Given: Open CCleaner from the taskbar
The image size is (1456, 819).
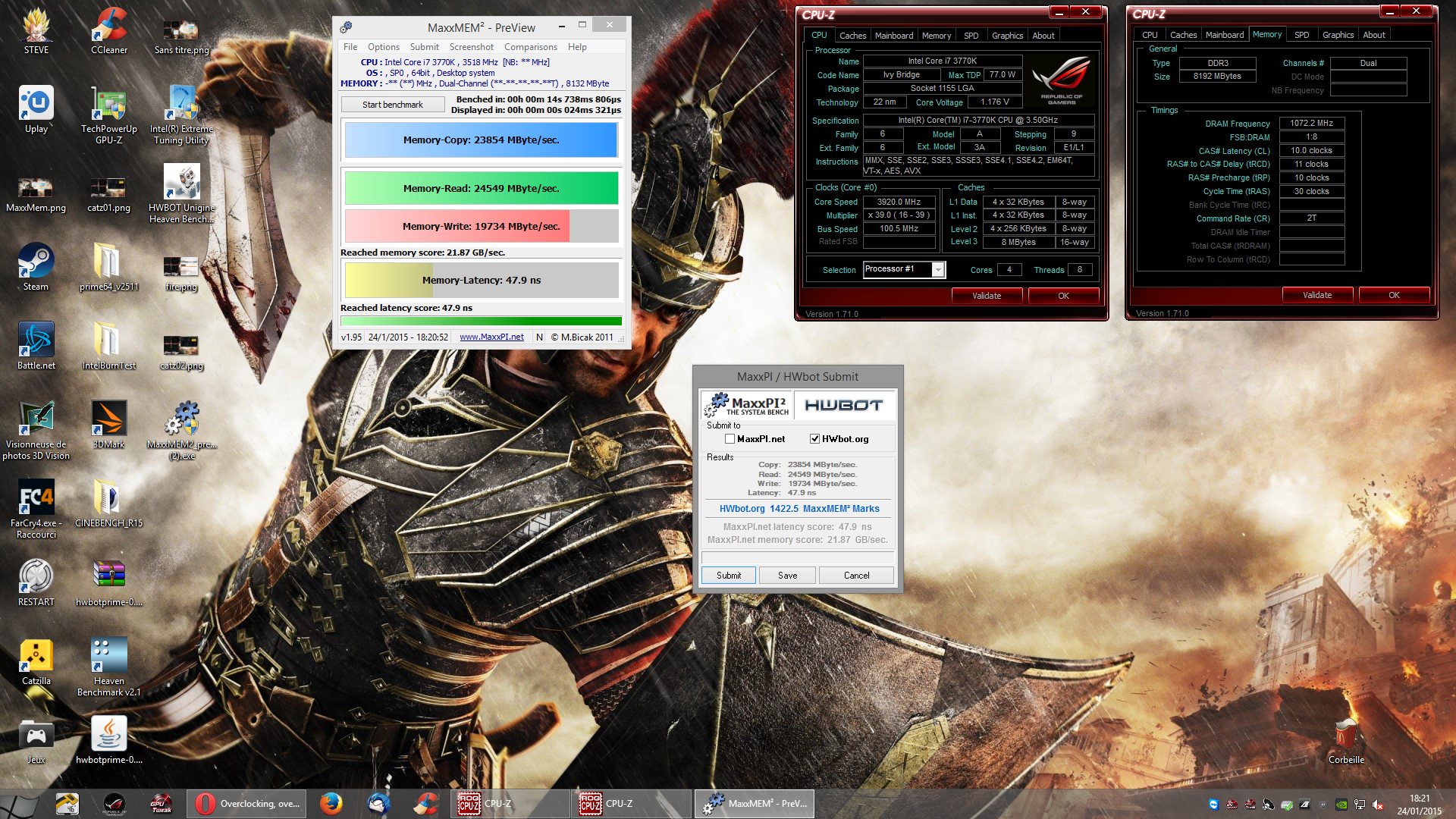Looking at the screenshot, I should click(x=426, y=804).
